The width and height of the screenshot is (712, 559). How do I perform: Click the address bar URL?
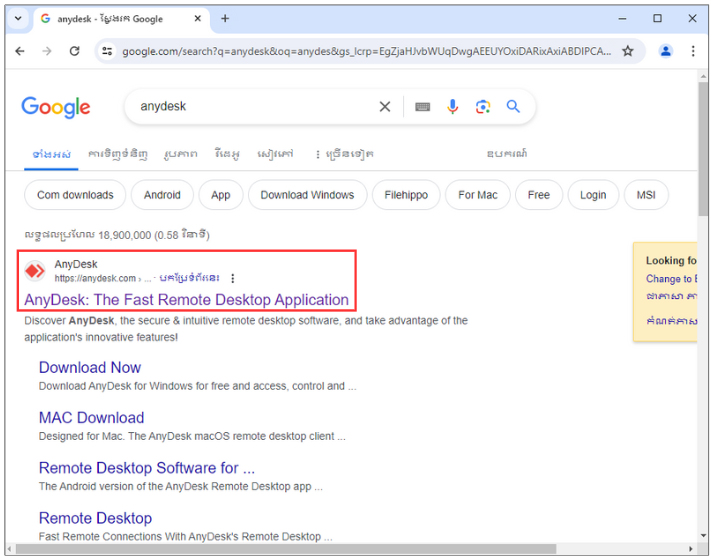tap(366, 51)
